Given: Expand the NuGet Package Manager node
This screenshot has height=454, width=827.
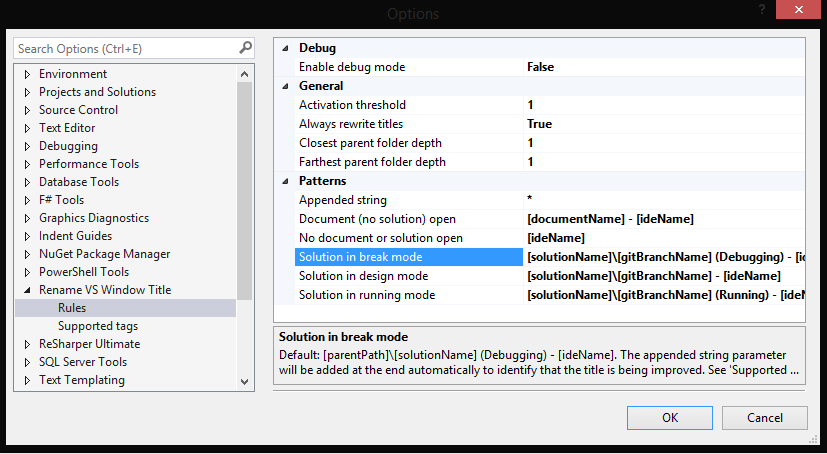Looking at the screenshot, I should 27,254.
